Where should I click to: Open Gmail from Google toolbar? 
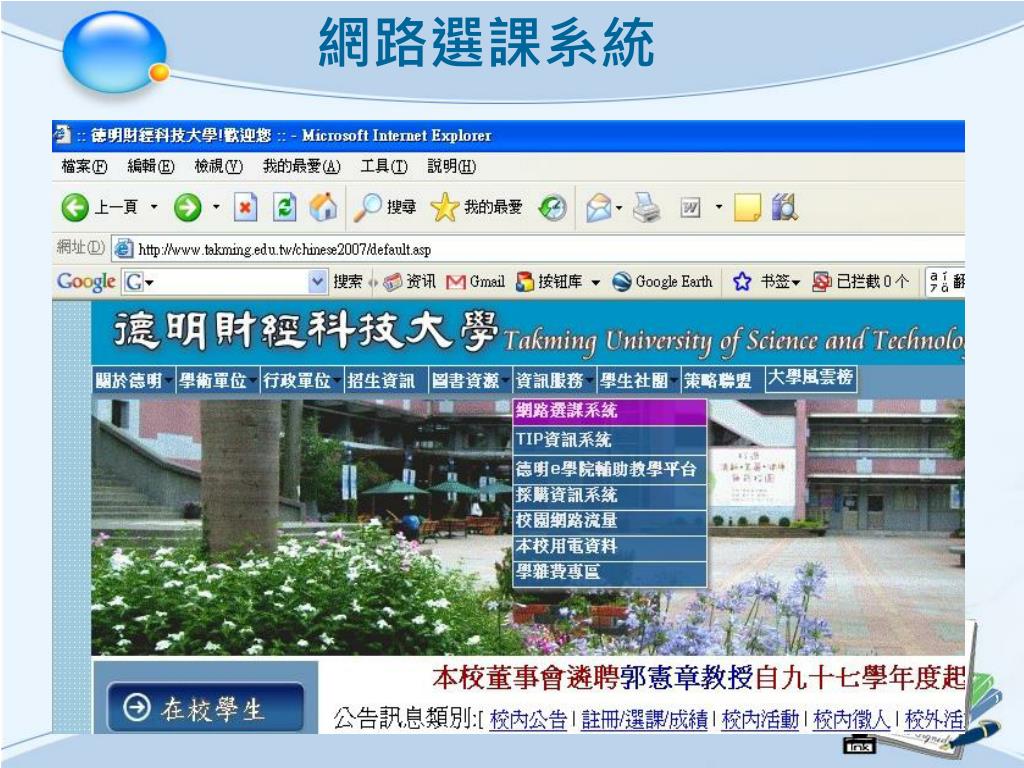(x=475, y=282)
